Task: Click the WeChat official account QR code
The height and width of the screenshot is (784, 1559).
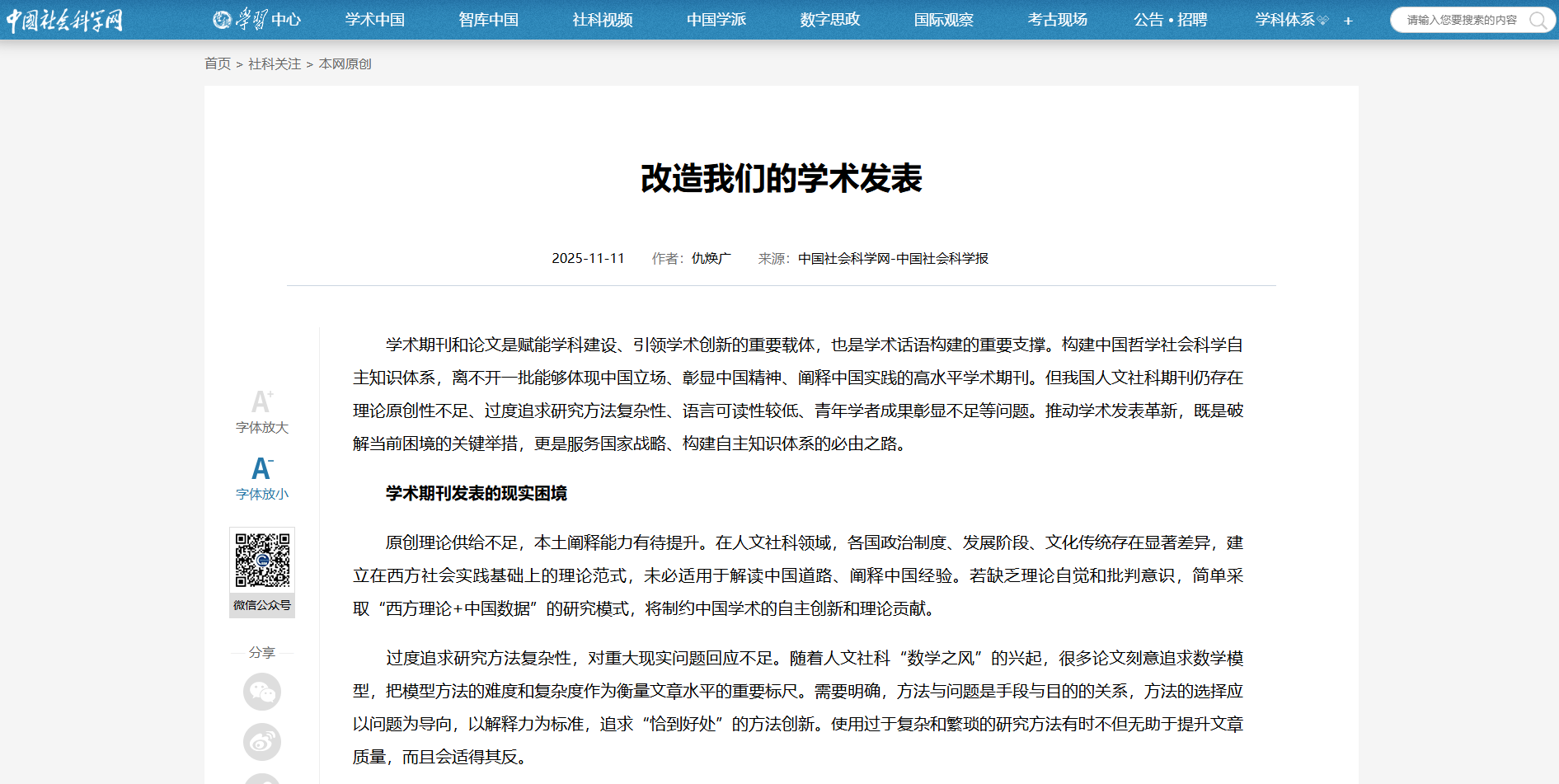Action: point(262,561)
